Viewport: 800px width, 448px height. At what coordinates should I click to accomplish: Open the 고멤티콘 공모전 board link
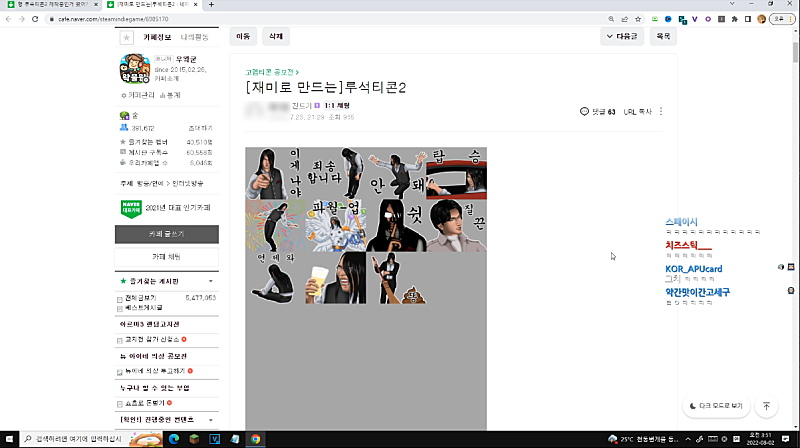[272, 72]
